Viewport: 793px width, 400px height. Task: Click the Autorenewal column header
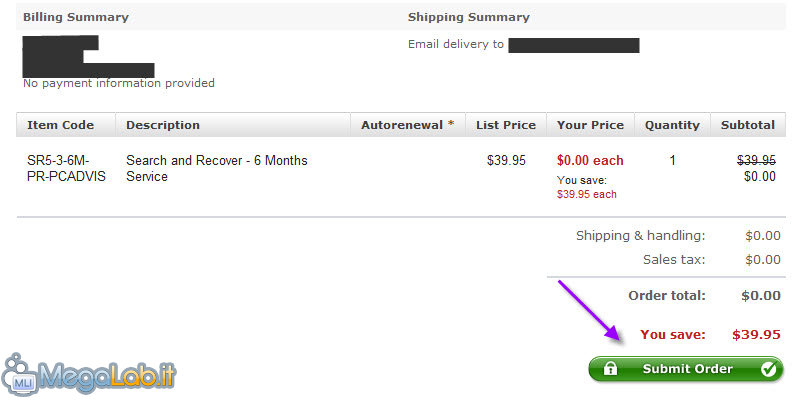407,125
